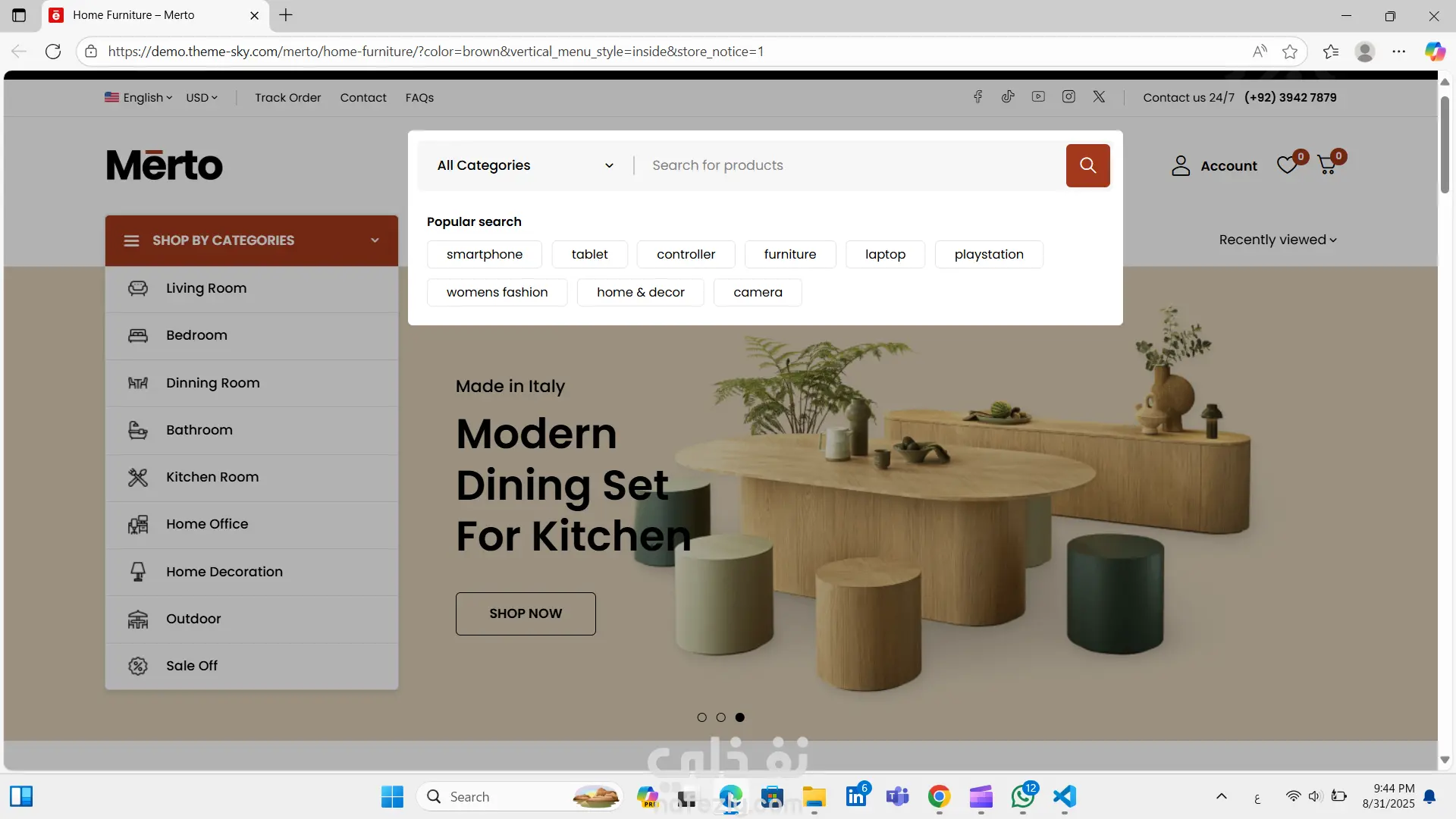This screenshot has width=1456, height=819.
Task: Open the Instagram social icon
Action: (1068, 97)
